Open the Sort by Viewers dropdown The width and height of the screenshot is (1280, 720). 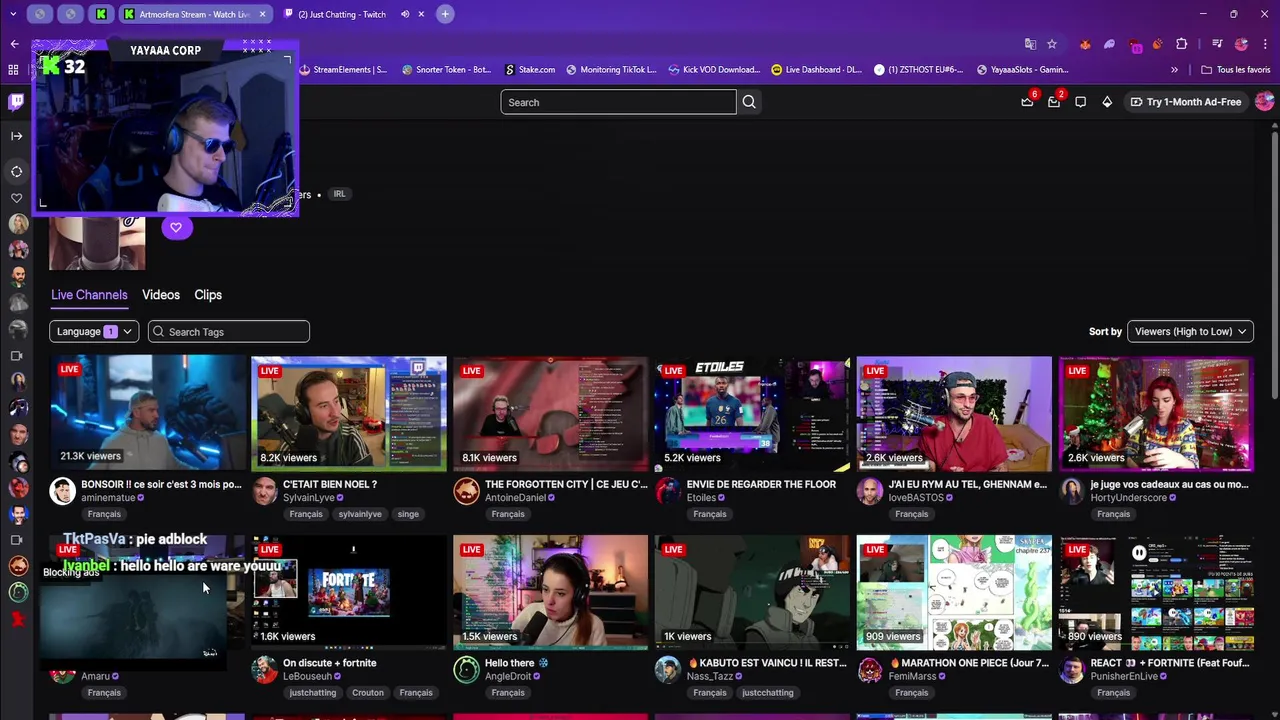[1190, 331]
